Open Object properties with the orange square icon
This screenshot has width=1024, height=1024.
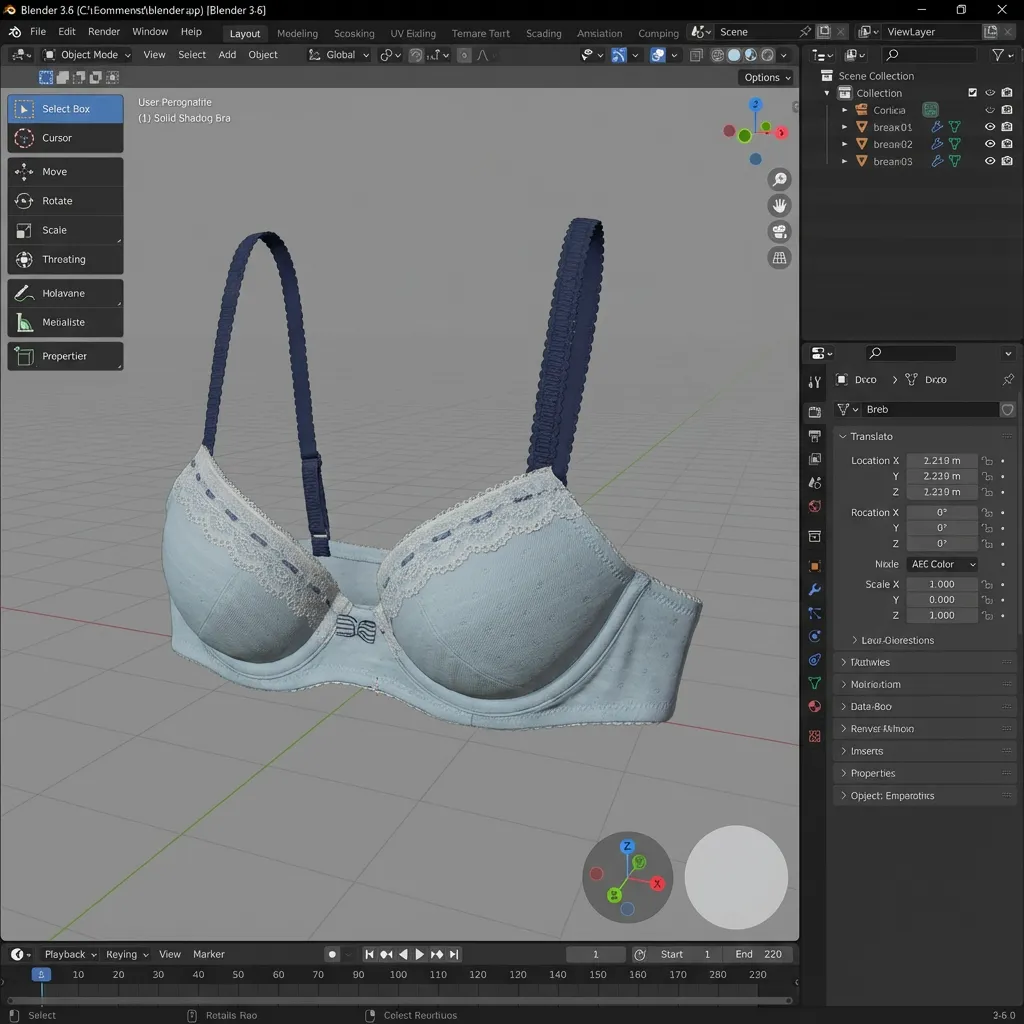tap(814, 564)
